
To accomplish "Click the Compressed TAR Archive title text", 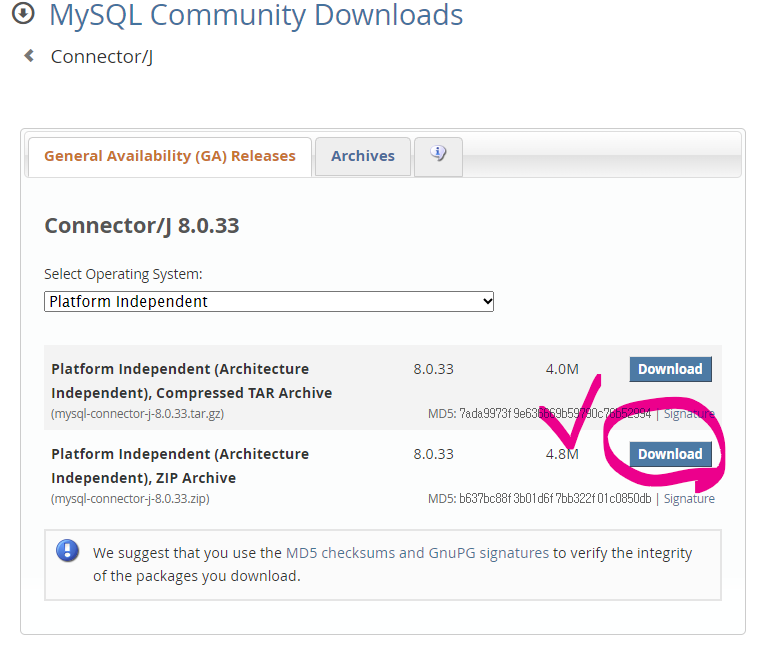I will [x=191, y=381].
